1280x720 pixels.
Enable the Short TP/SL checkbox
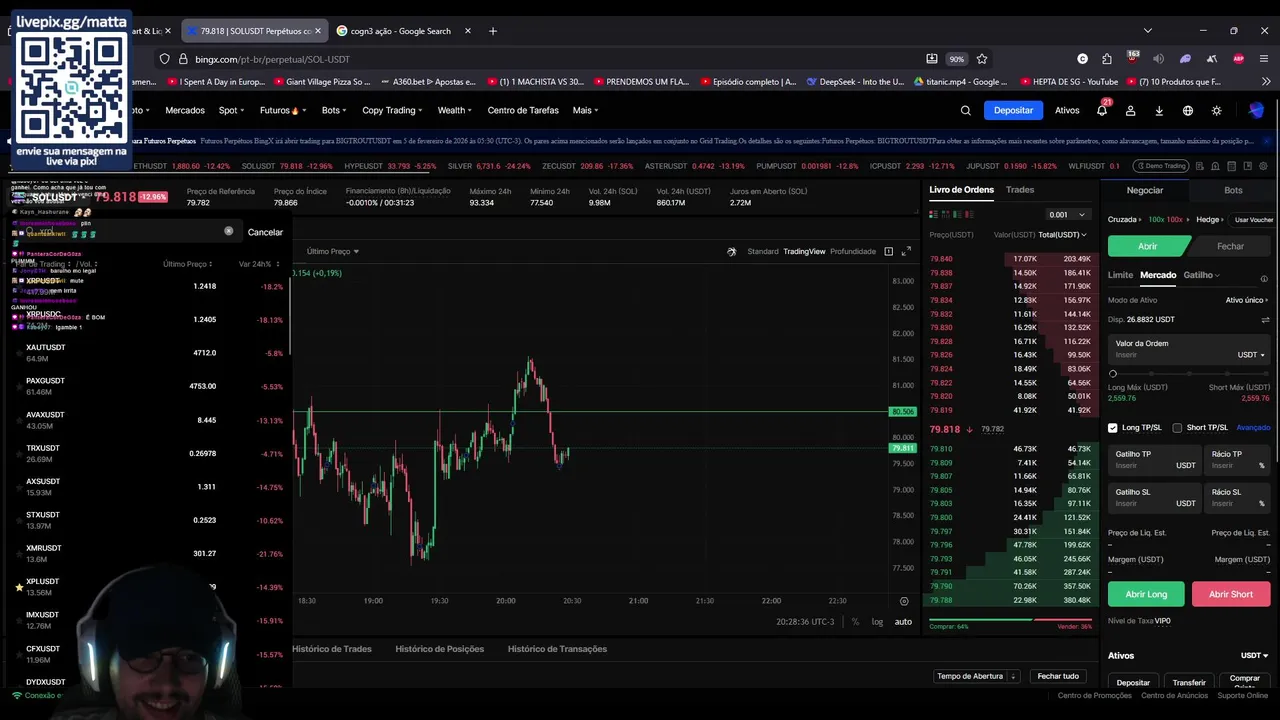[1177, 428]
